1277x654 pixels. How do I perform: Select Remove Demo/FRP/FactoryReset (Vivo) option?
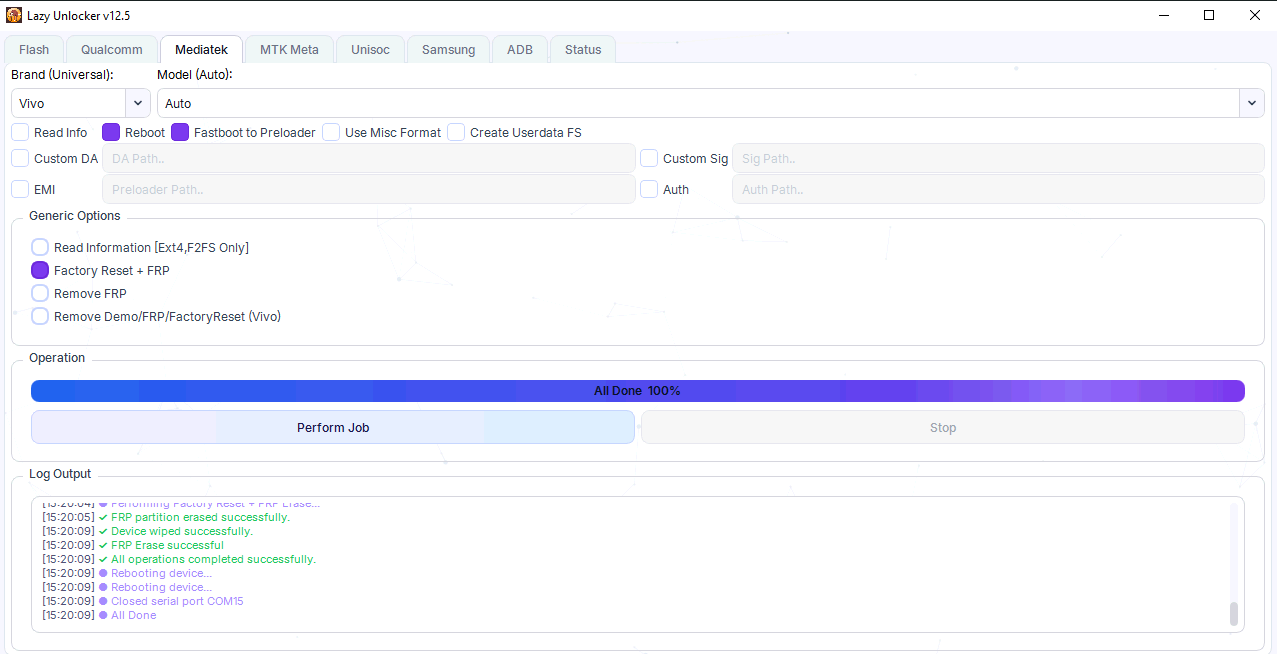[x=40, y=316]
